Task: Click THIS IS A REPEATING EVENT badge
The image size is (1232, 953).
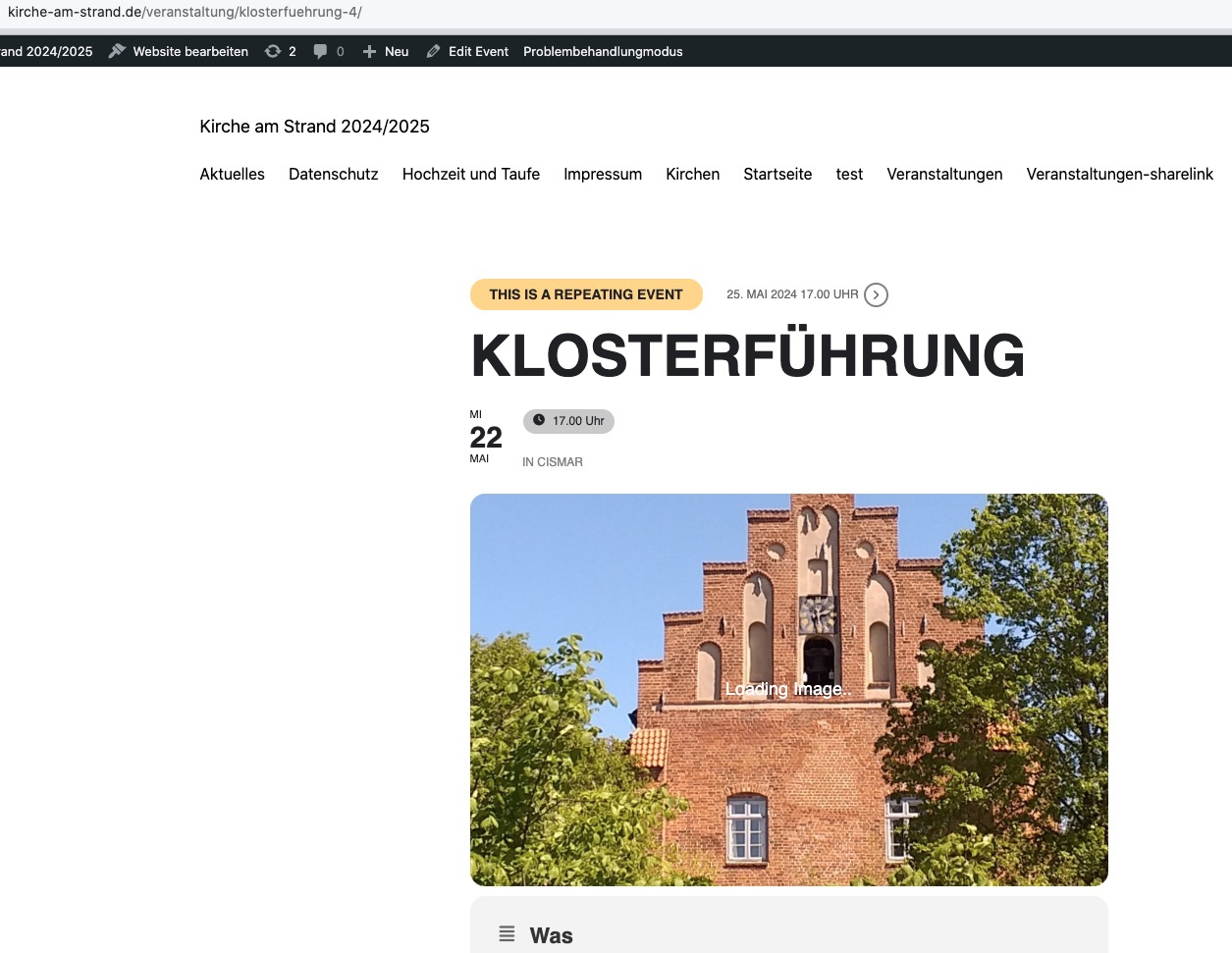Action: pyautogui.click(x=586, y=294)
